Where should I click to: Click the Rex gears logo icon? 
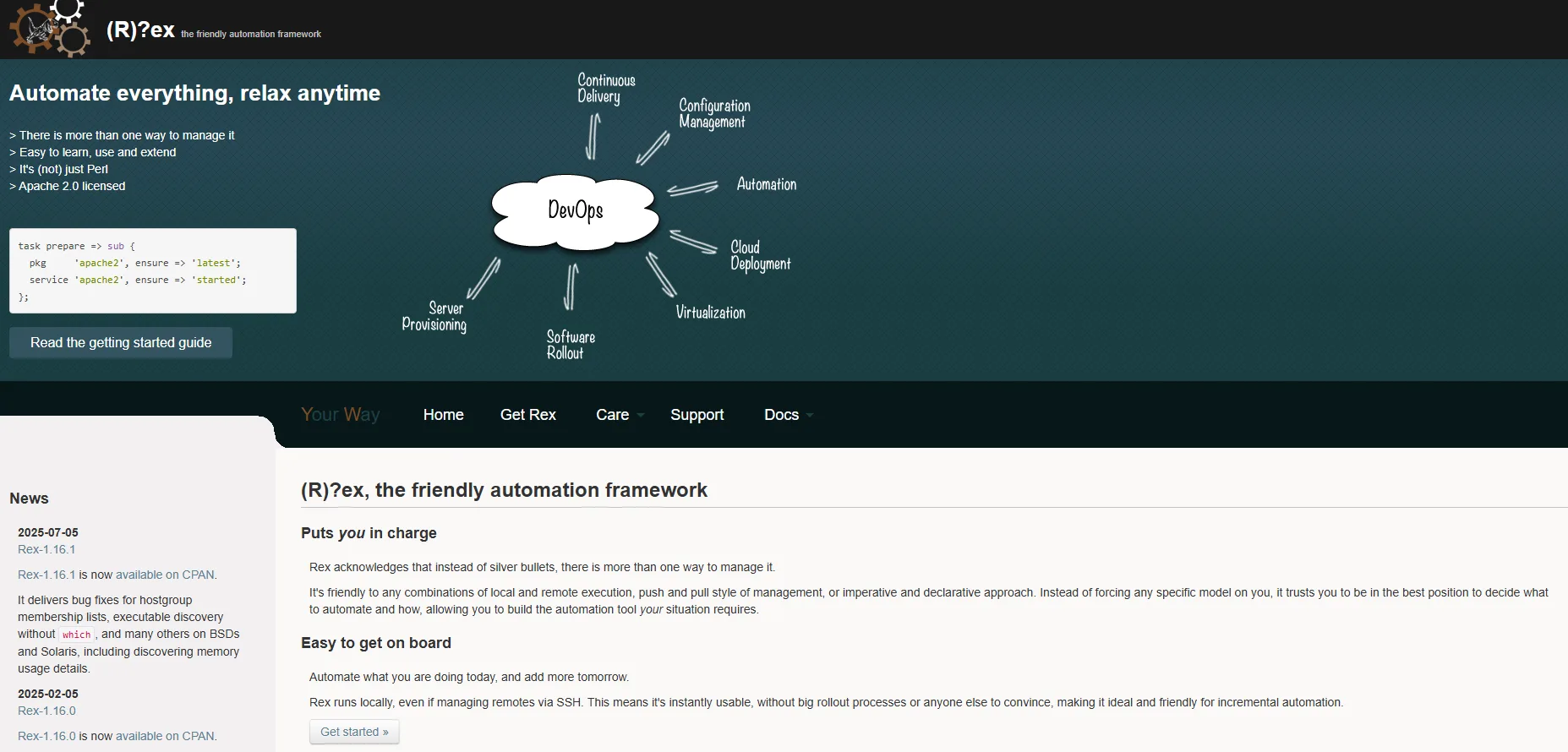49,28
